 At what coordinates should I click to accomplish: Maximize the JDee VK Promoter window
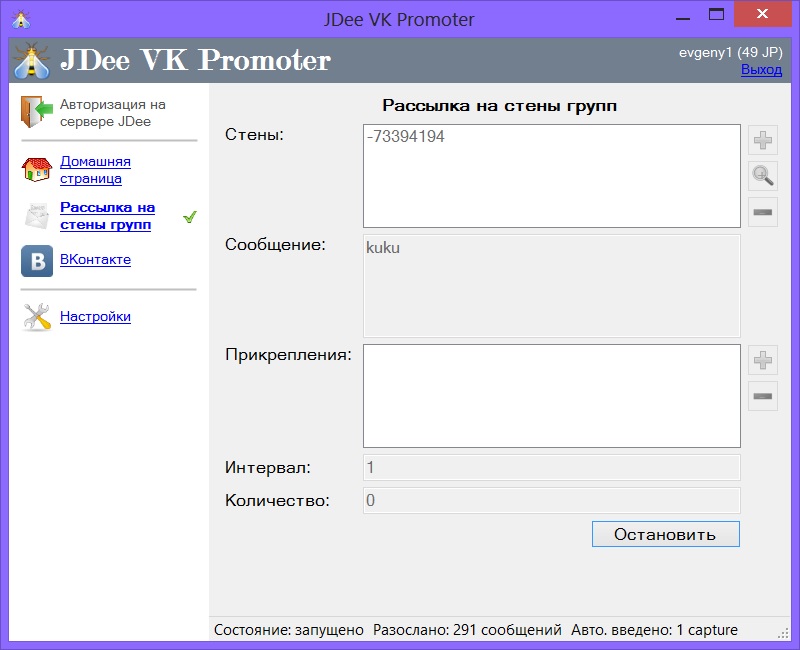point(716,15)
